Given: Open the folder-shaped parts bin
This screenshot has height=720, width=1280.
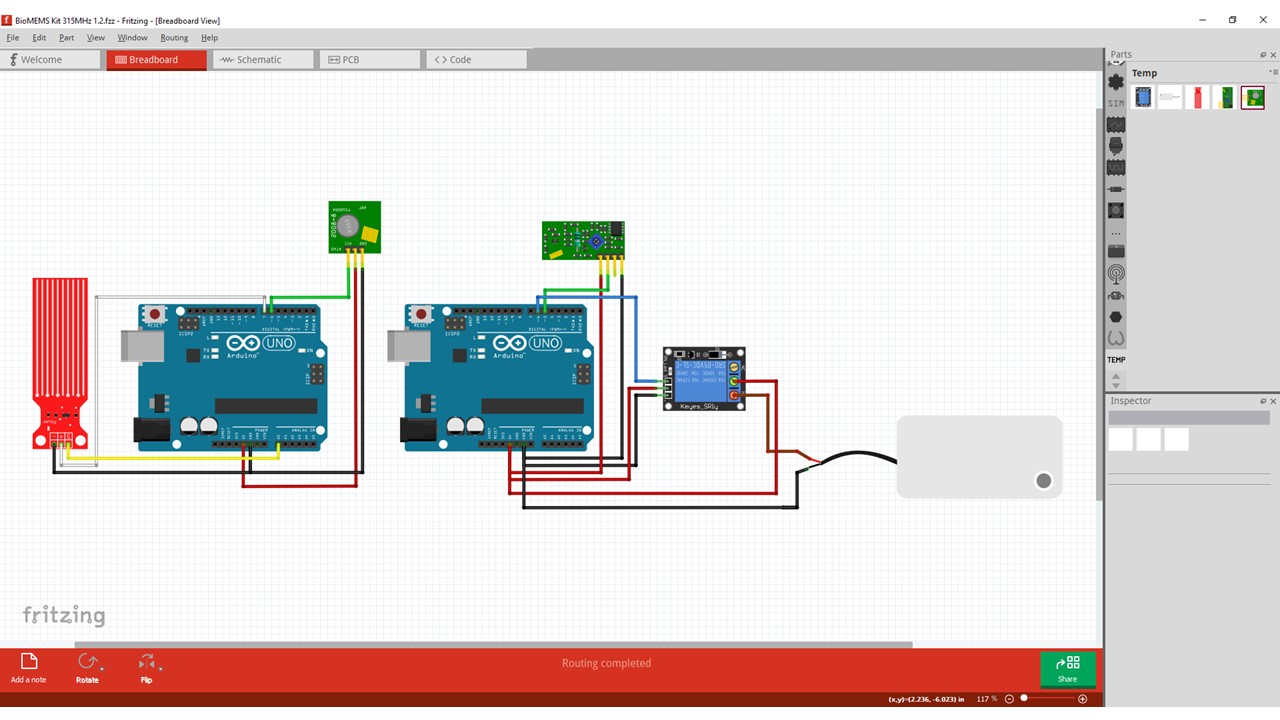Looking at the screenshot, I should [x=1116, y=252].
